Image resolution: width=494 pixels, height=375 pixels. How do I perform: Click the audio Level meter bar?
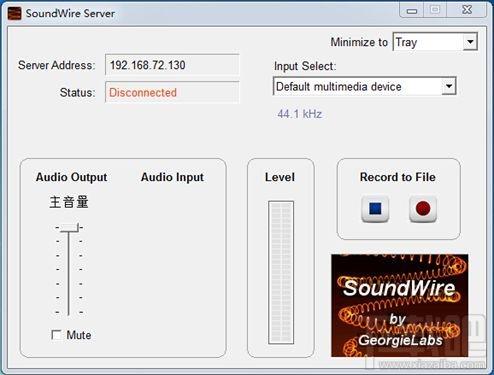[281, 272]
